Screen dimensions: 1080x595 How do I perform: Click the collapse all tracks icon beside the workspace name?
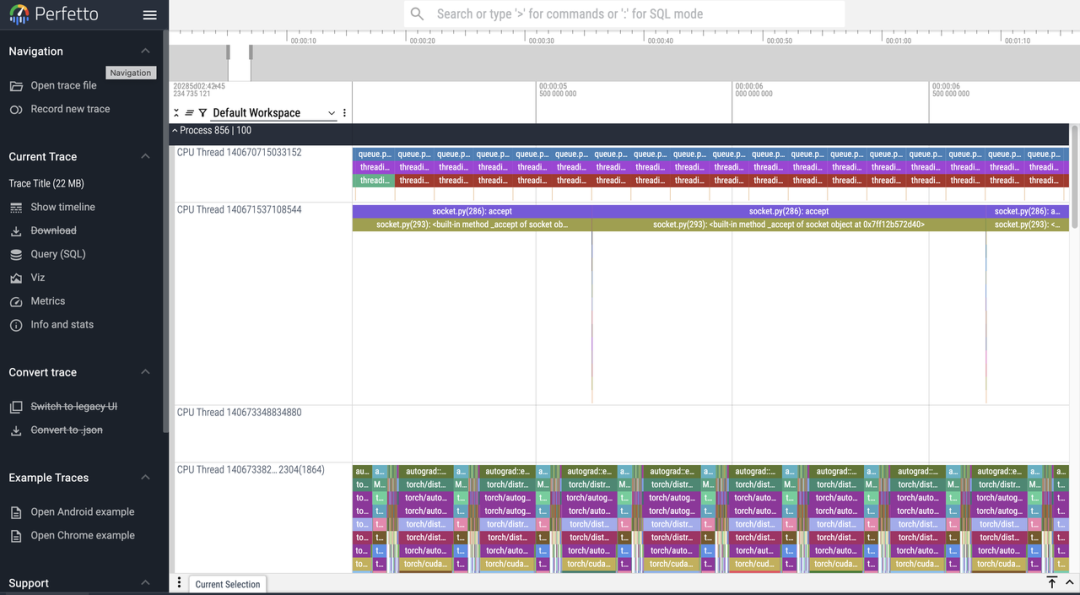tap(176, 113)
